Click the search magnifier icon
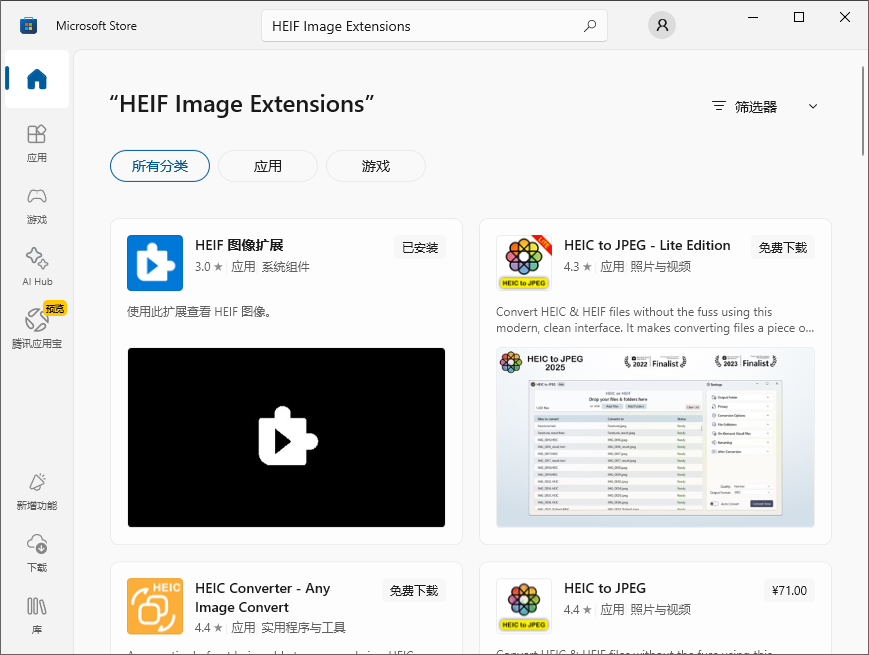 tap(591, 25)
